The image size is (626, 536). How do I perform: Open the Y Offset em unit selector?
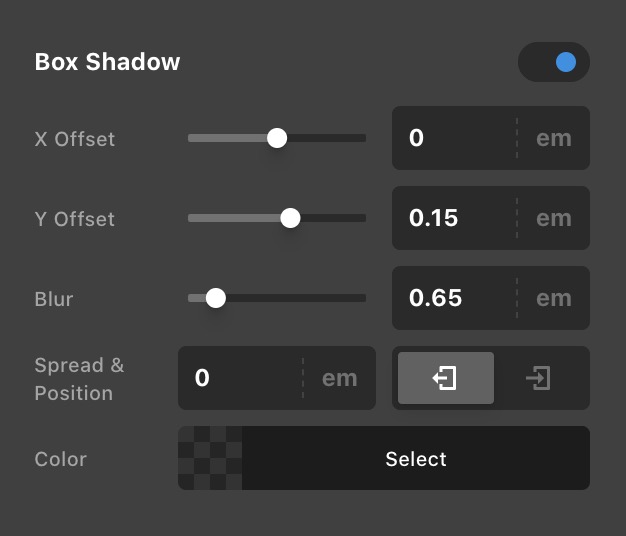554,218
